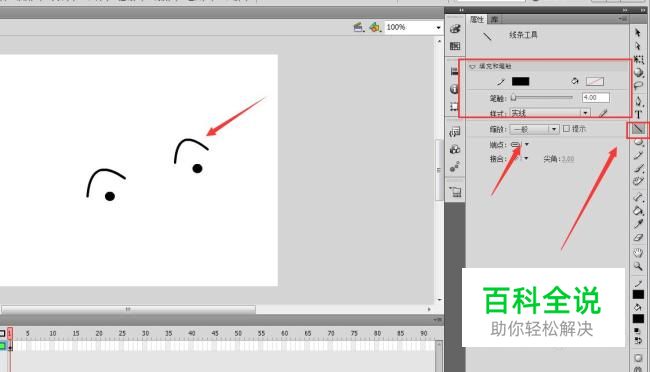Collapse the 填充和笔触 section
Viewport: 650px width, 372px height.
tap(472, 66)
